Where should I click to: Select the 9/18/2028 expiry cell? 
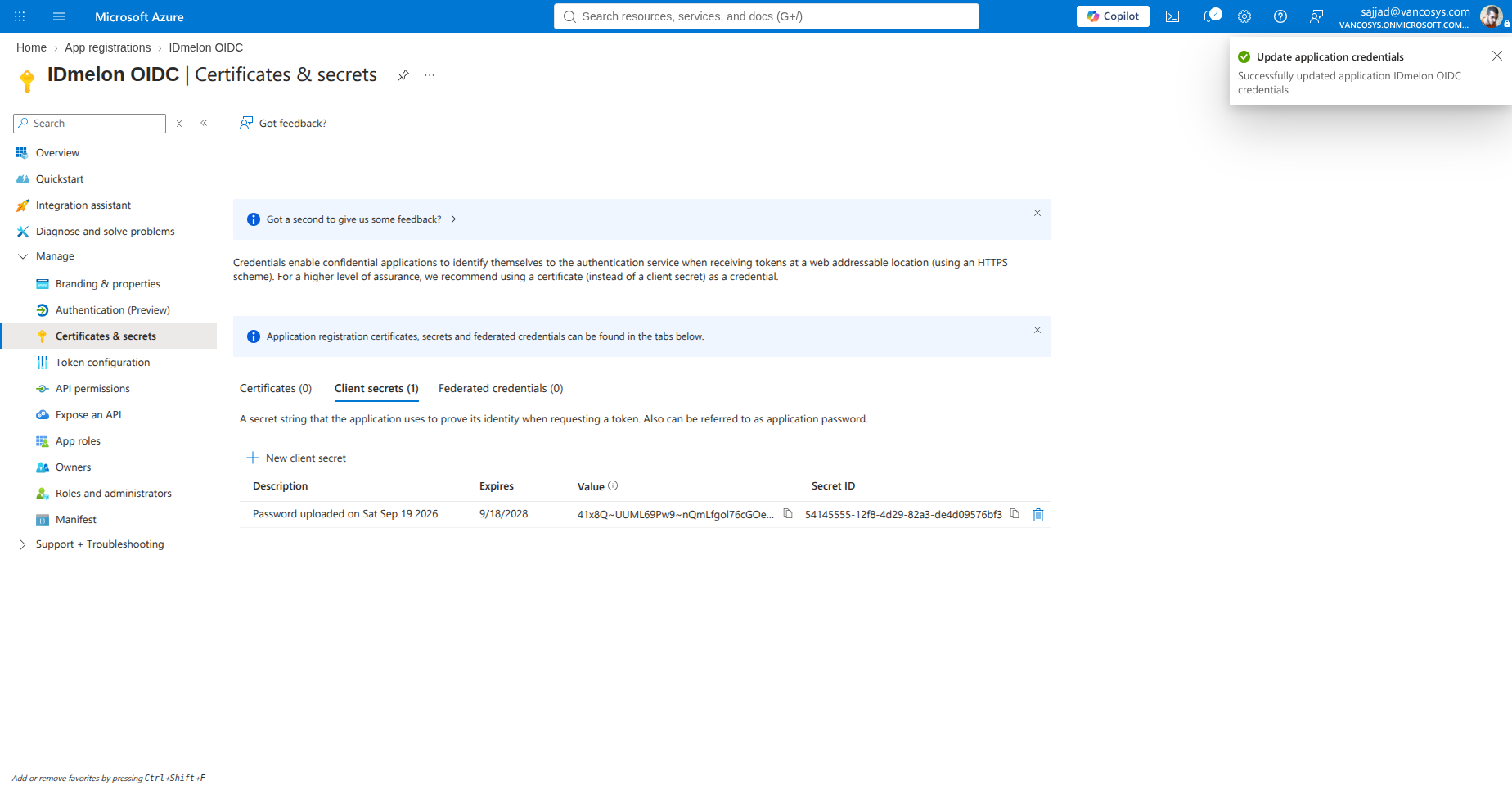503,514
